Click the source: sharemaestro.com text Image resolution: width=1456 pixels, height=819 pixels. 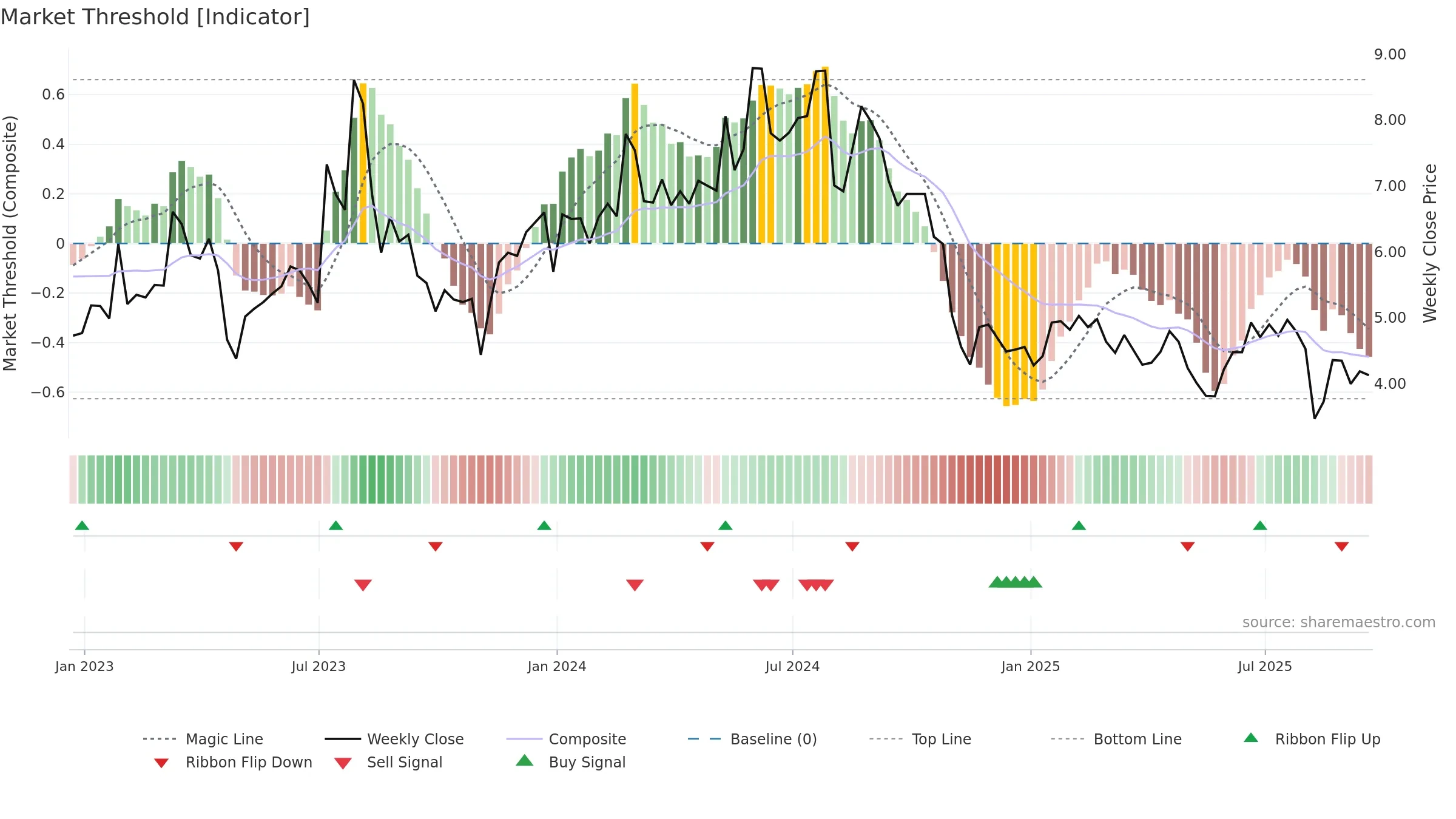(x=1339, y=622)
